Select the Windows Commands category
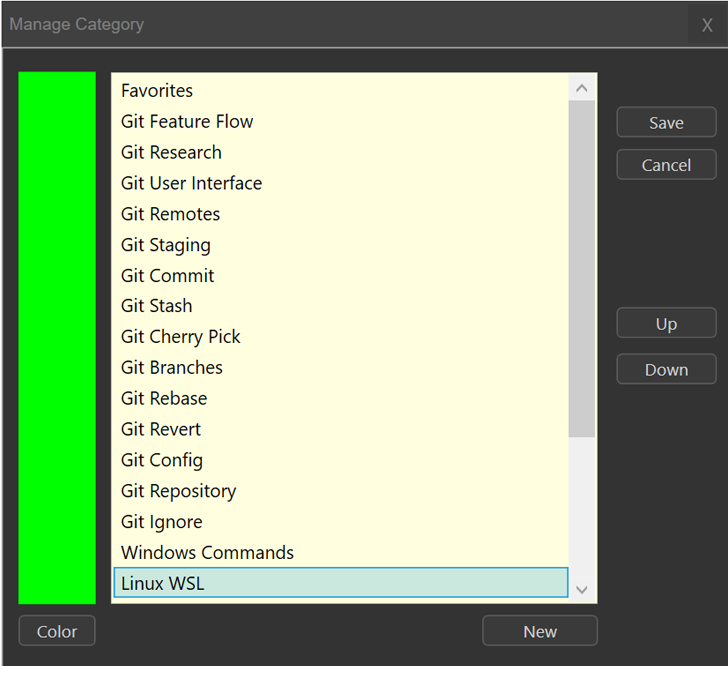Screen dimensions: 728x686 (x=207, y=552)
